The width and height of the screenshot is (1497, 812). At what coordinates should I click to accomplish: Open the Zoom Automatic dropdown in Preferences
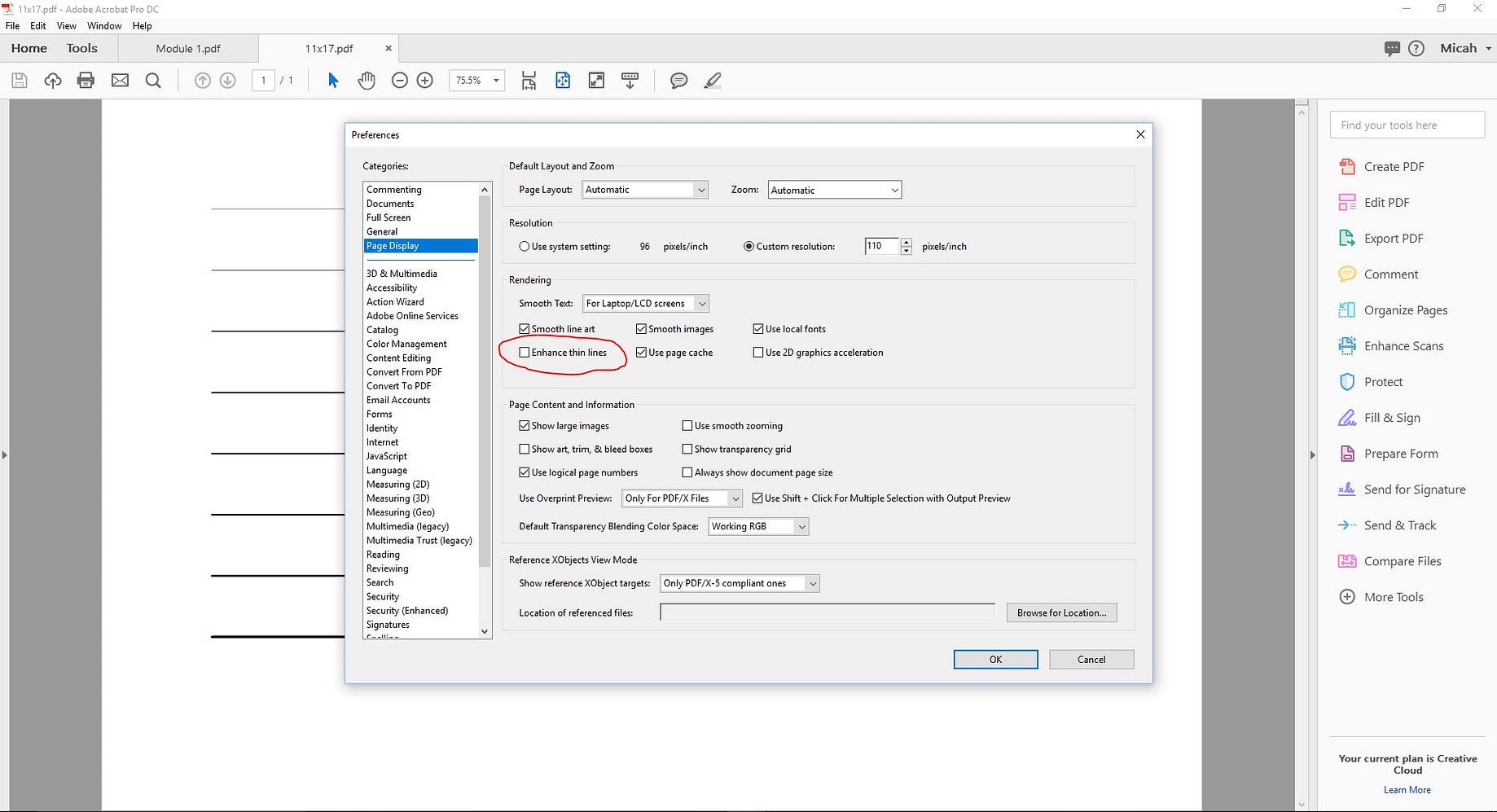pyautogui.click(x=835, y=191)
